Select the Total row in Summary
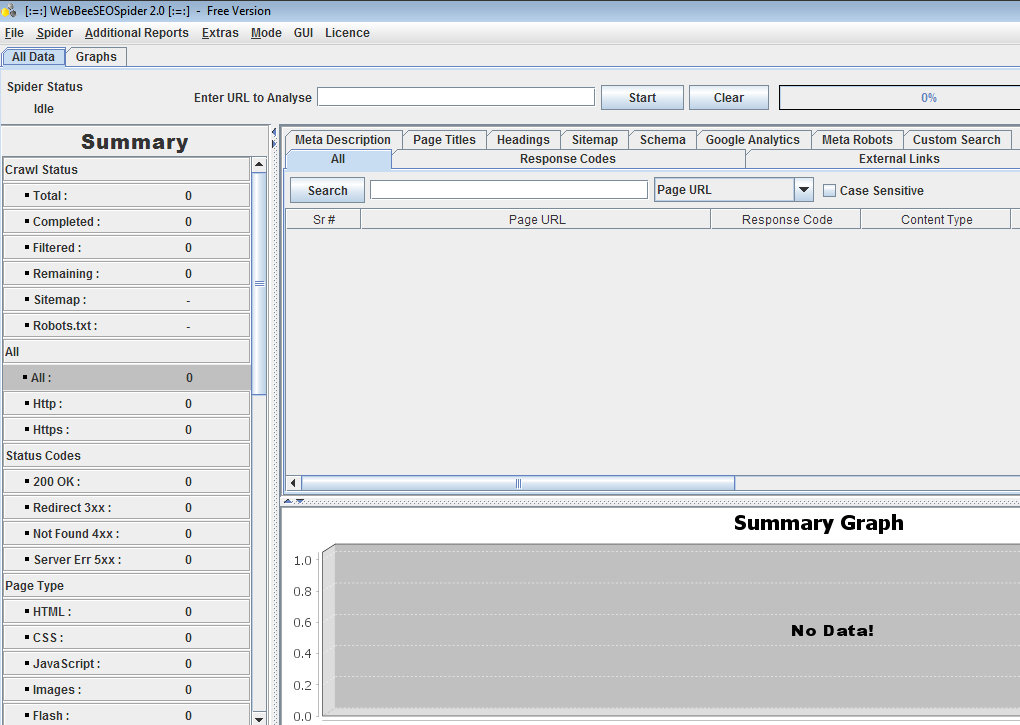 click(127, 196)
